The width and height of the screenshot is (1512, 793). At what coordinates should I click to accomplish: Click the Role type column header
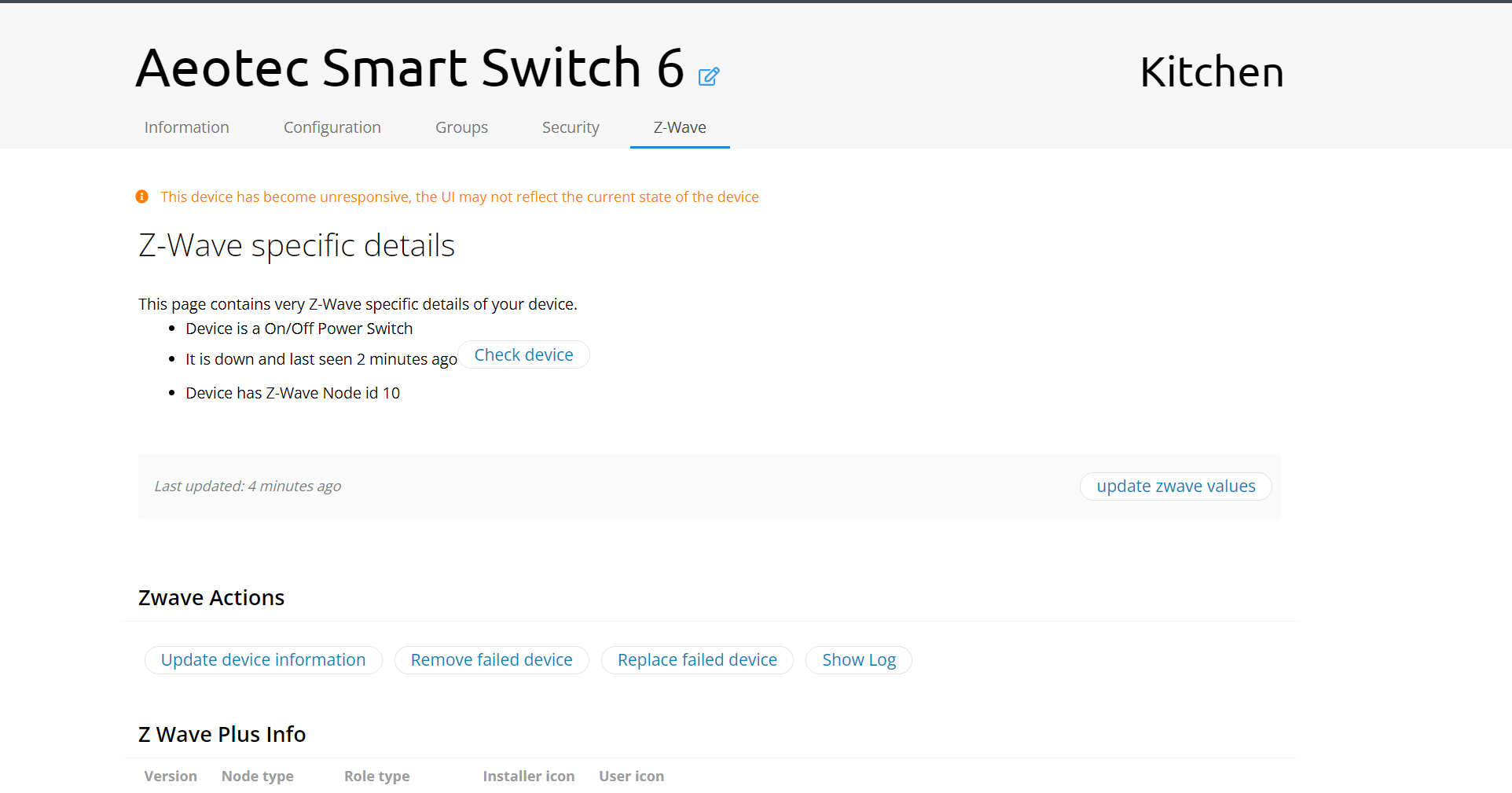tap(376, 776)
